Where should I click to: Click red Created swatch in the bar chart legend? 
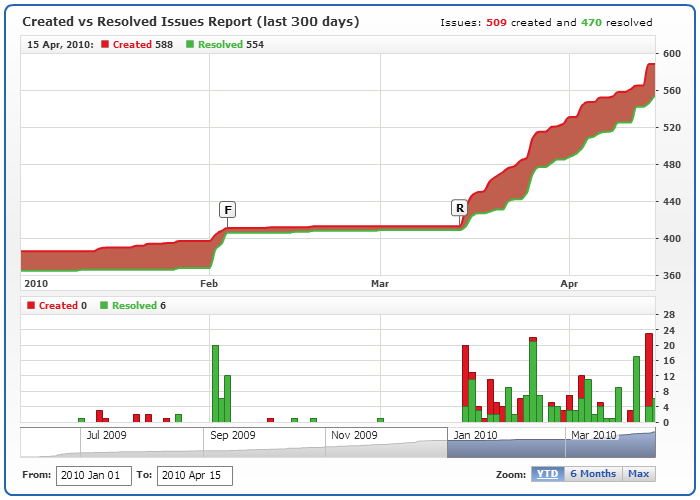(31, 306)
